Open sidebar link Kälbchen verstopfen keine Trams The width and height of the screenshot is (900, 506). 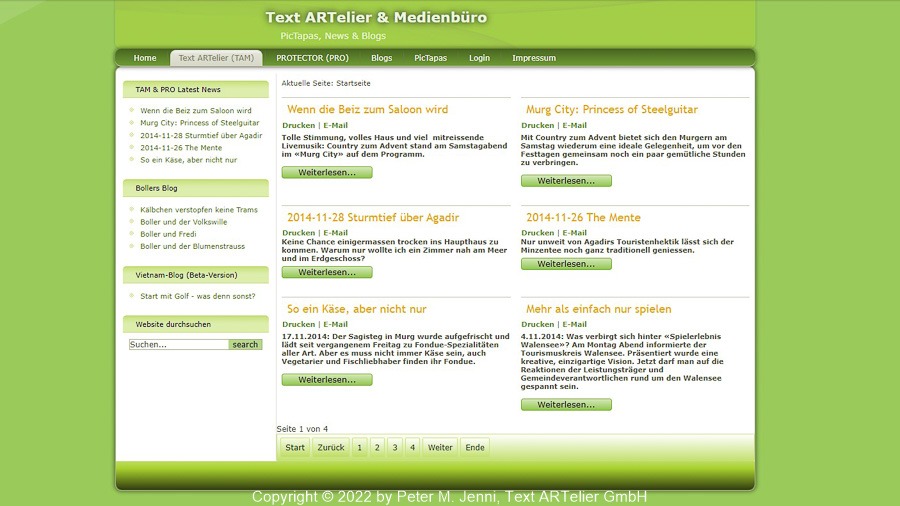(199, 210)
